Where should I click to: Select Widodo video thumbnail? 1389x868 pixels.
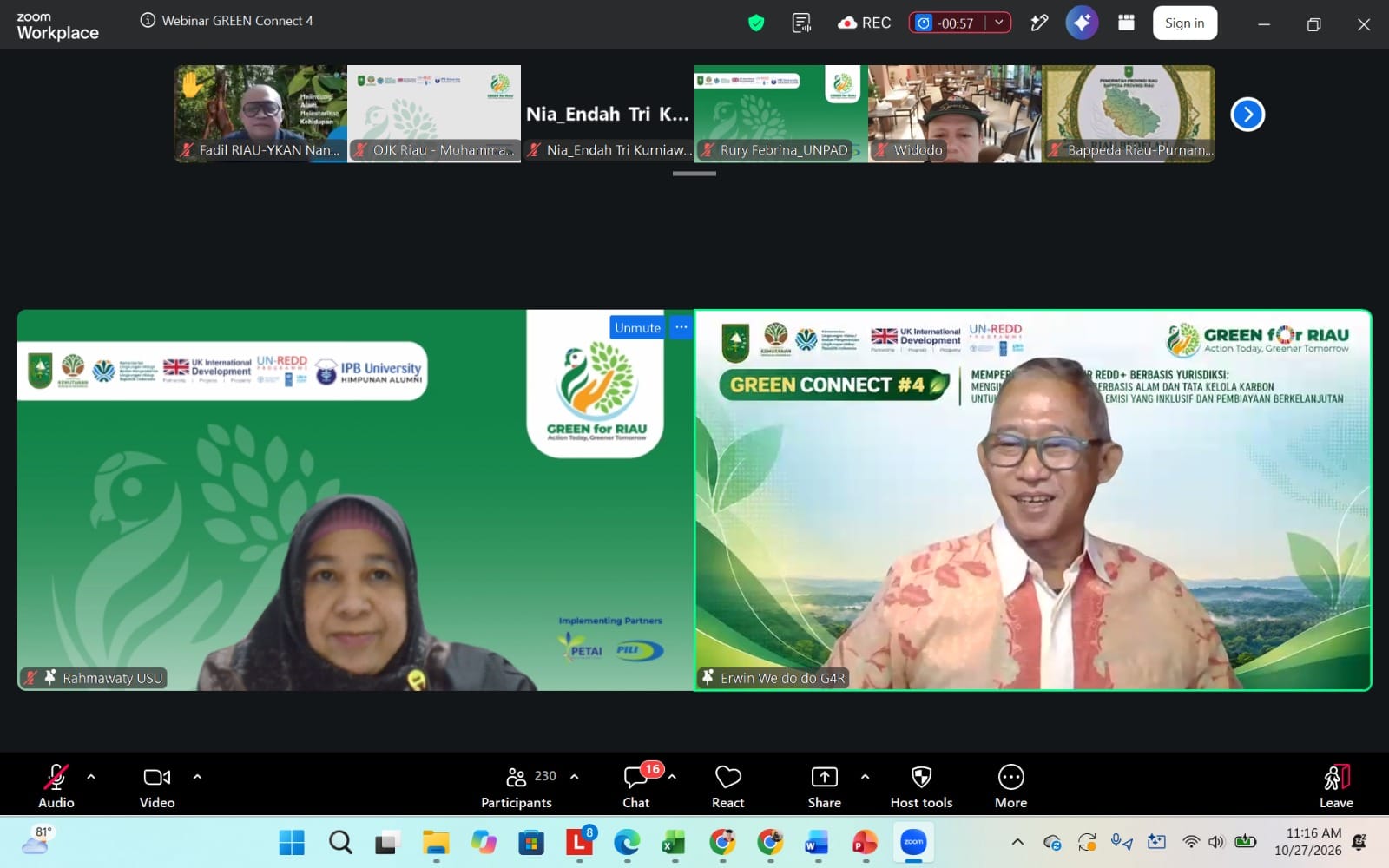pos(955,114)
